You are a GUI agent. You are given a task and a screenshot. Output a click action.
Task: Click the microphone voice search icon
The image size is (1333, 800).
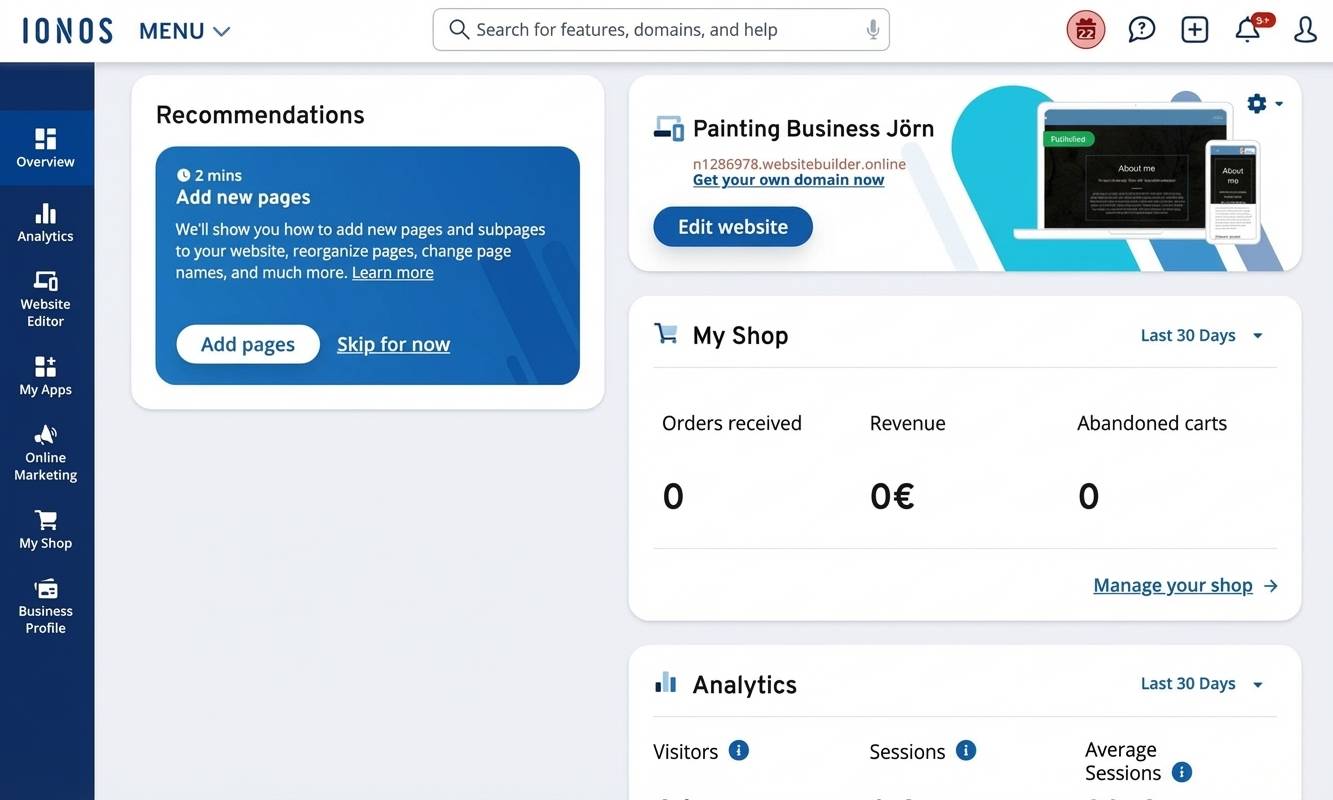[873, 30]
